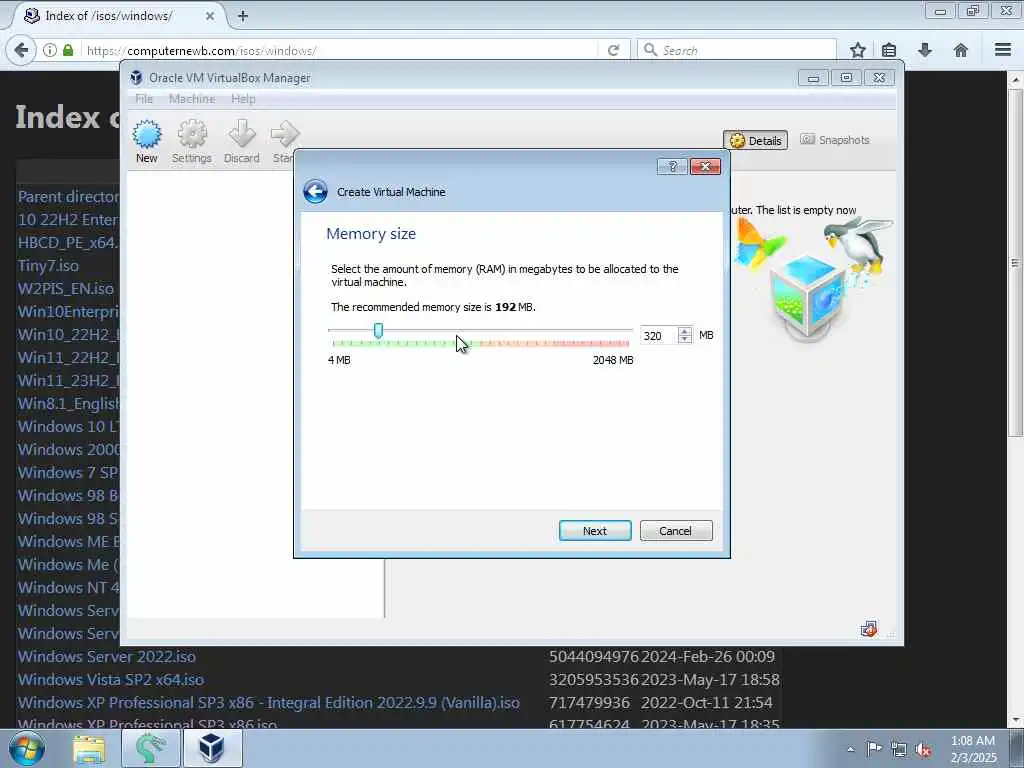Close the Create Virtual Machine dialog
This screenshot has width=1024, height=768.
click(705, 167)
